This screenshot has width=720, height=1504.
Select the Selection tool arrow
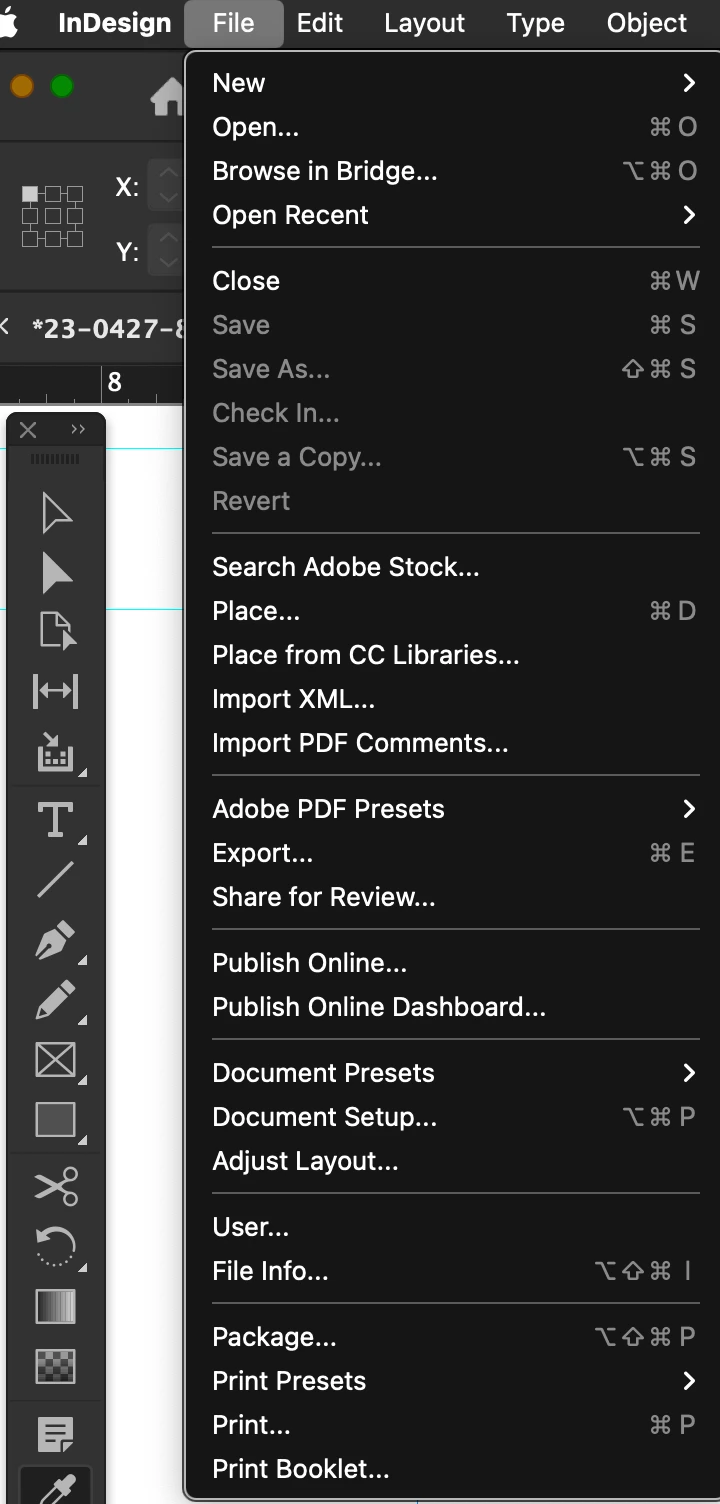56,513
